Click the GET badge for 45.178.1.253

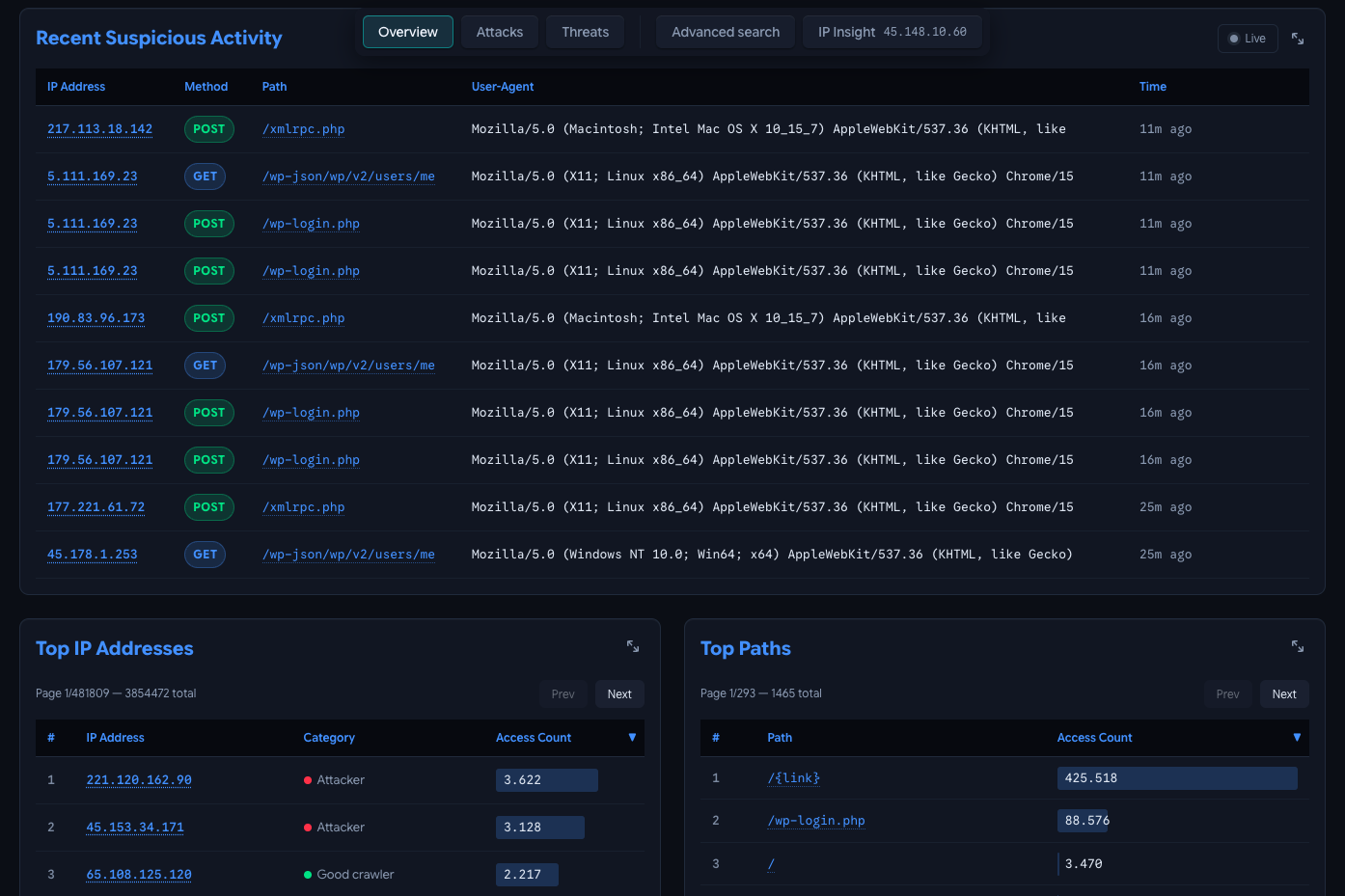pyautogui.click(x=206, y=555)
